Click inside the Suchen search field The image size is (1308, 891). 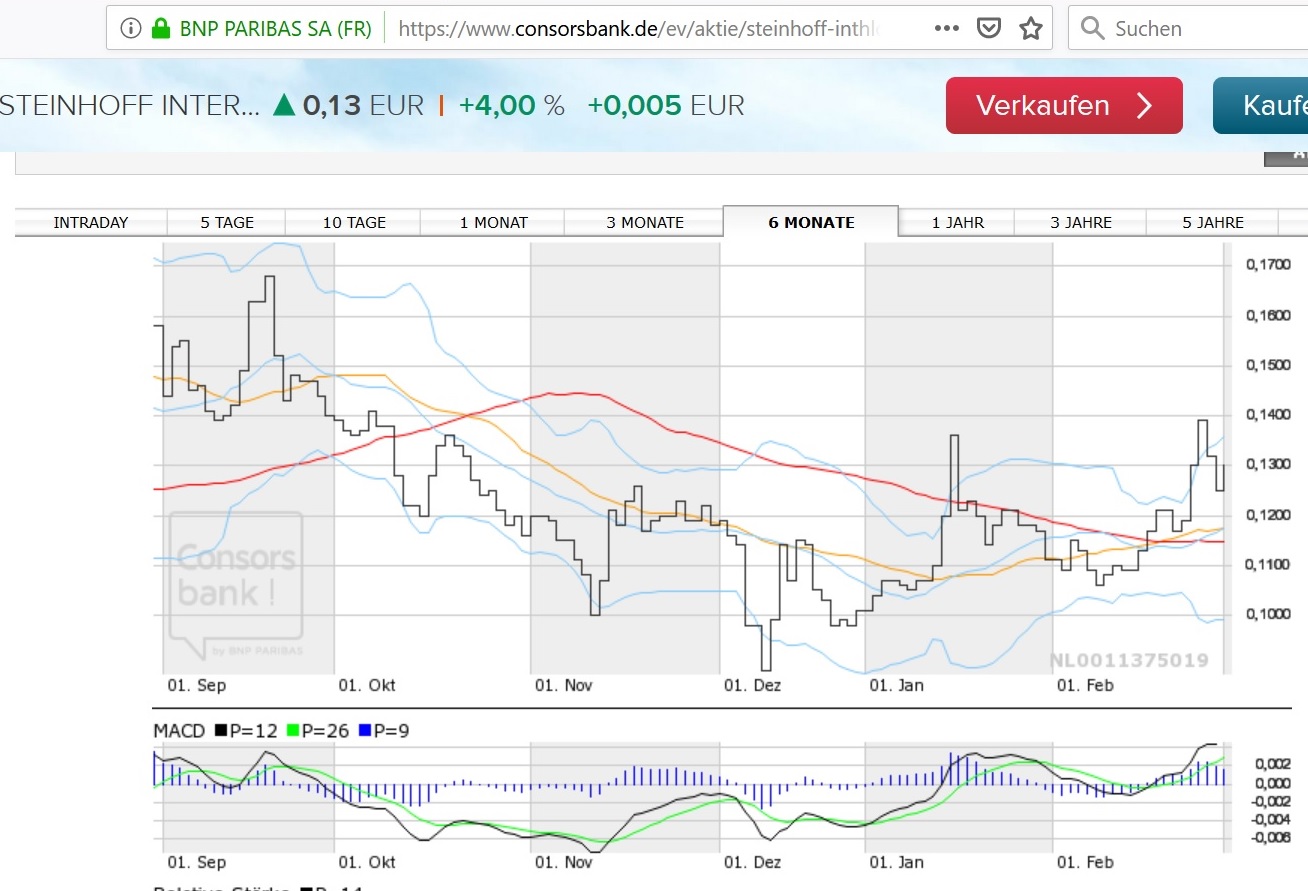1180,28
